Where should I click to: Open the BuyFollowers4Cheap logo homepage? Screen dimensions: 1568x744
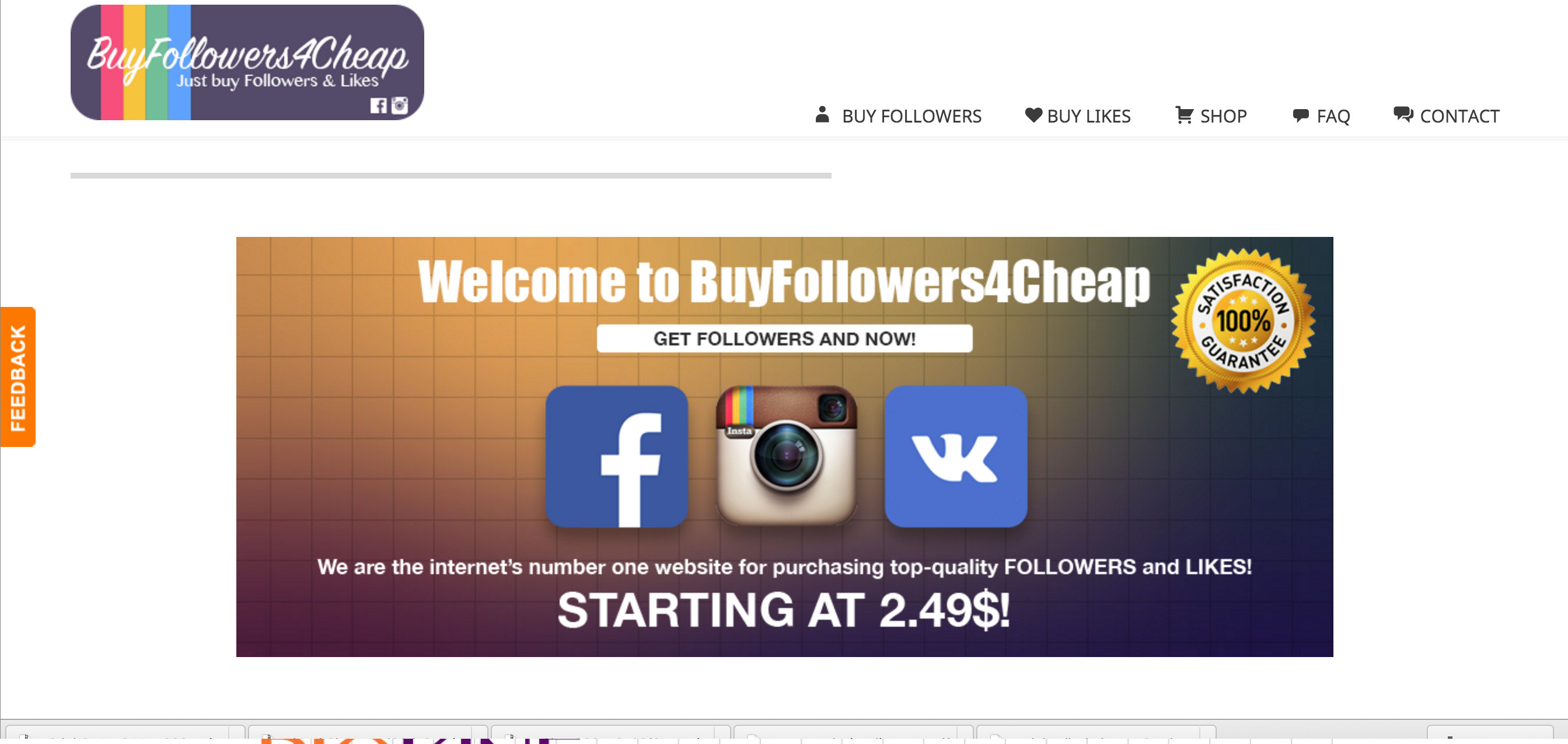247,62
